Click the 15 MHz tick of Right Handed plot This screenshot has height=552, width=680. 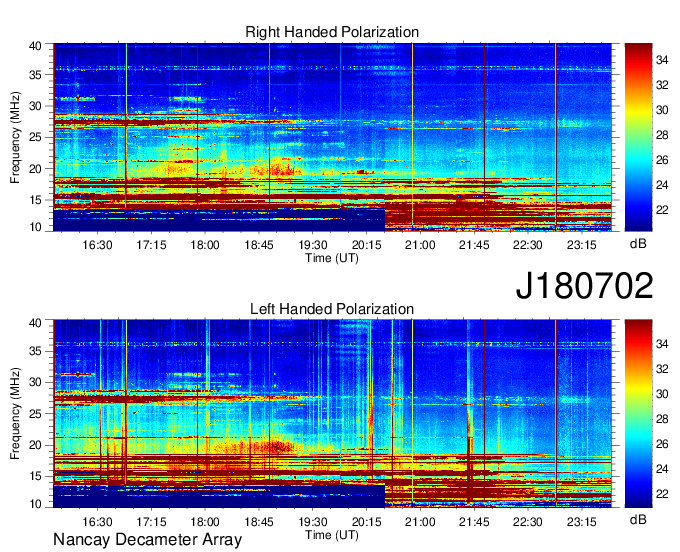[x=35, y=200]
